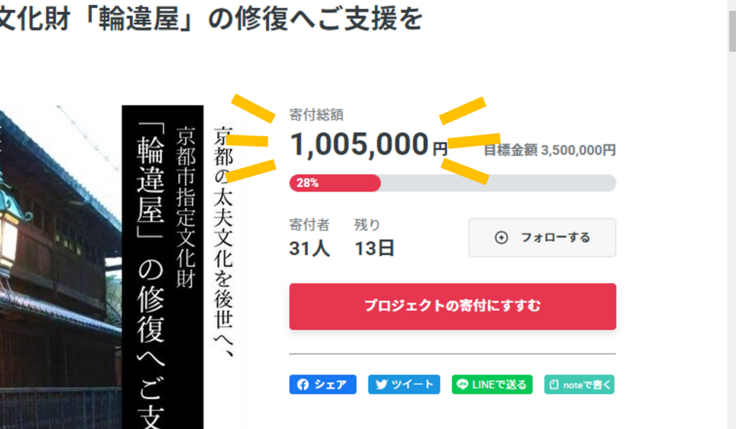Click the vertical 京都の太夫文化を後世へ text

224,240
